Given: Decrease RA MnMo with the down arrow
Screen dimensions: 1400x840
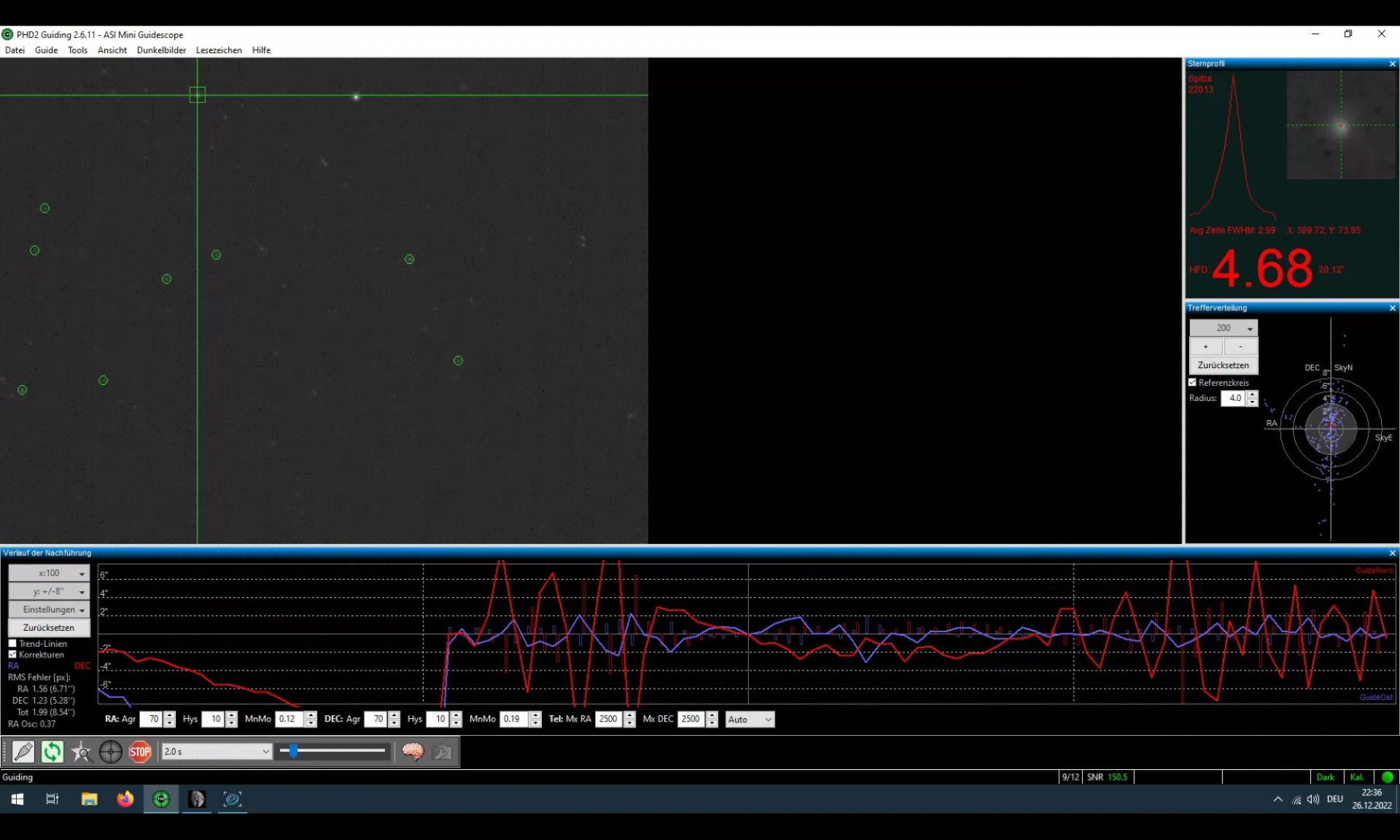Looking at the screenshot, I should [x=311, y=723].
